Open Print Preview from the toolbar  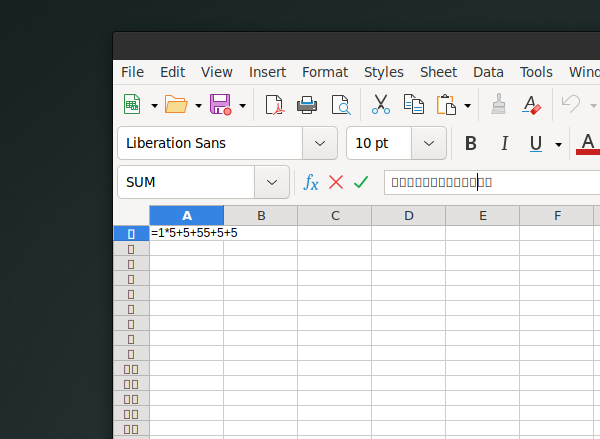click(x=341, y=104)
